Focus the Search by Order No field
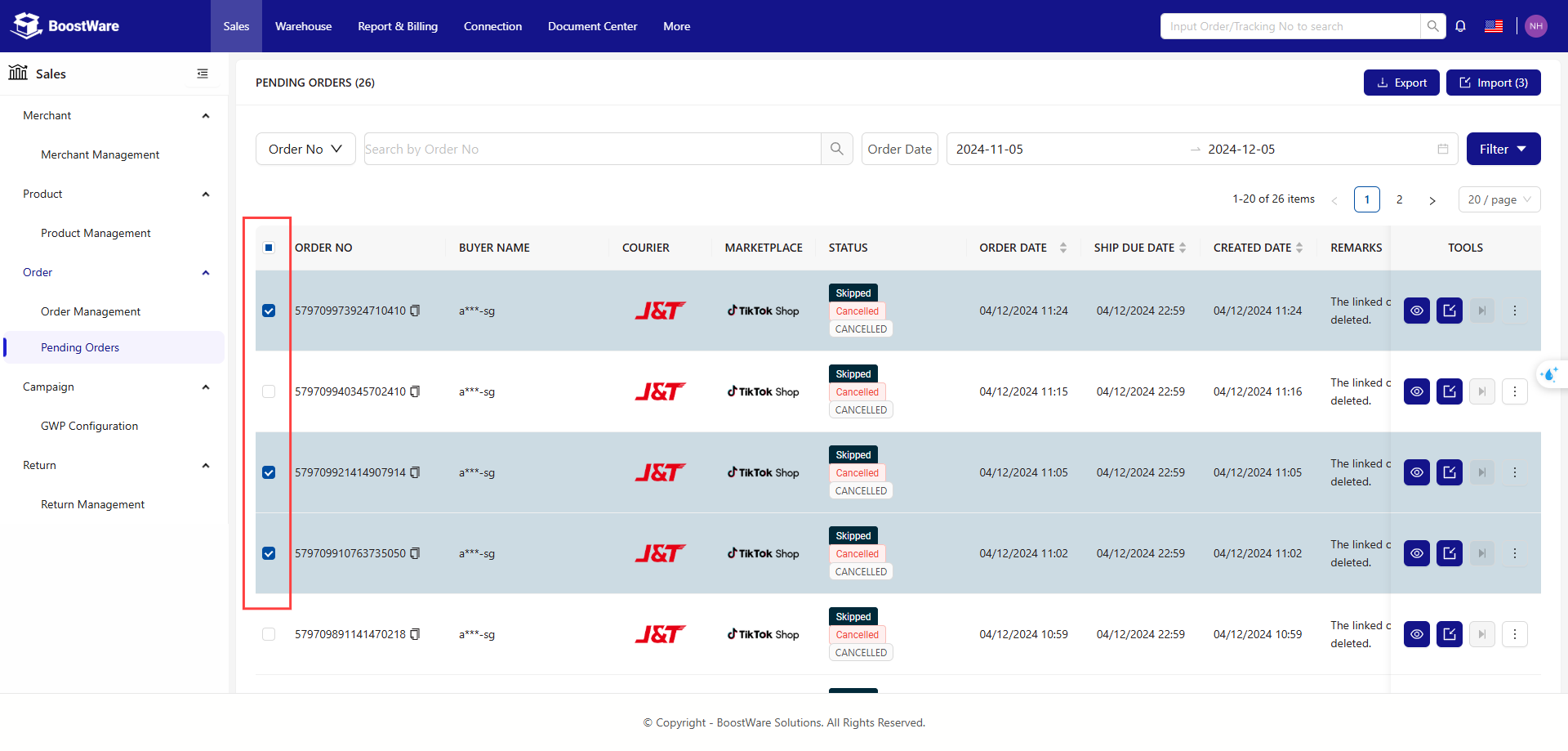This screenshot has height=751, width=1568. tap(592, 149)
